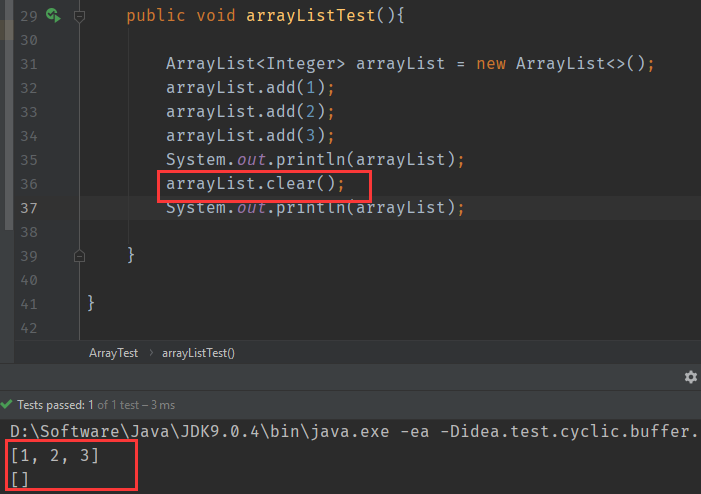Viewport: 701px width, 494px height.
Task: Collapse fold end marker at line 39
Action: (x=80, y=256)
